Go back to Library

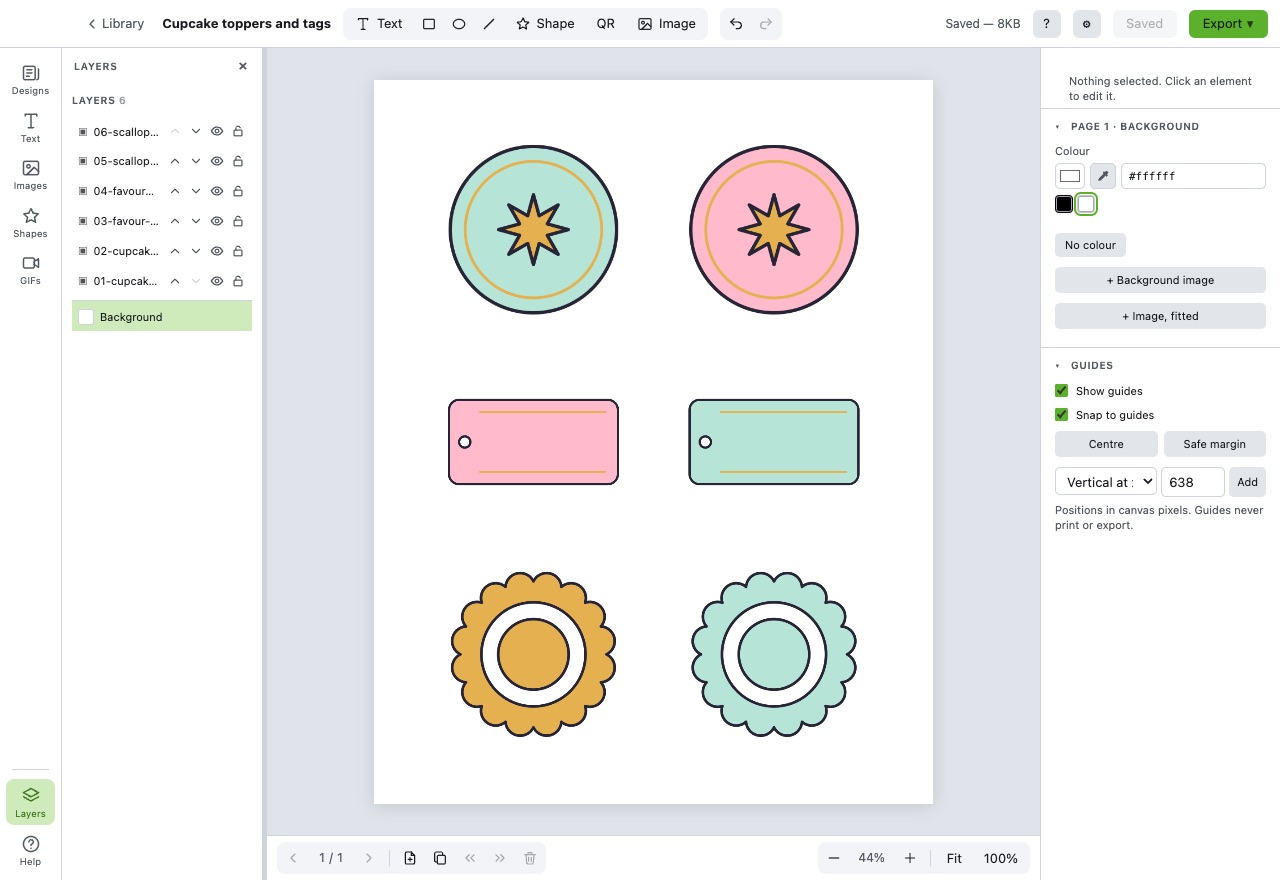[116, 24]
